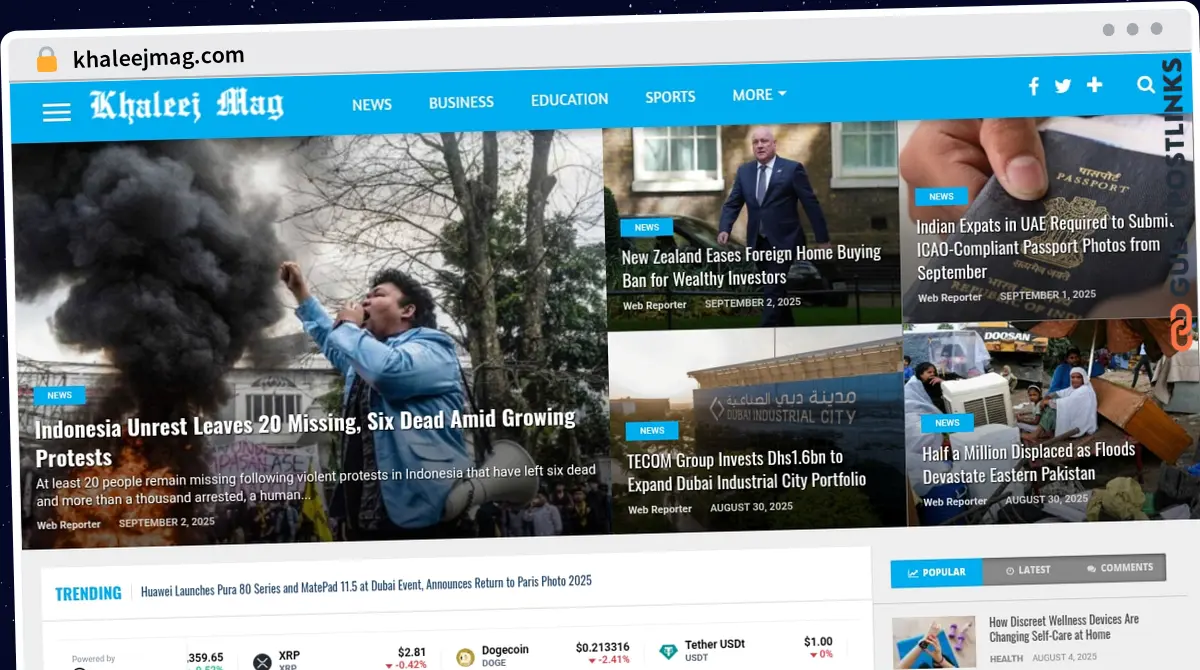The image size is (1200, 670).
Task: Switch to the LATEST tab
Action: click(1028, 570)
